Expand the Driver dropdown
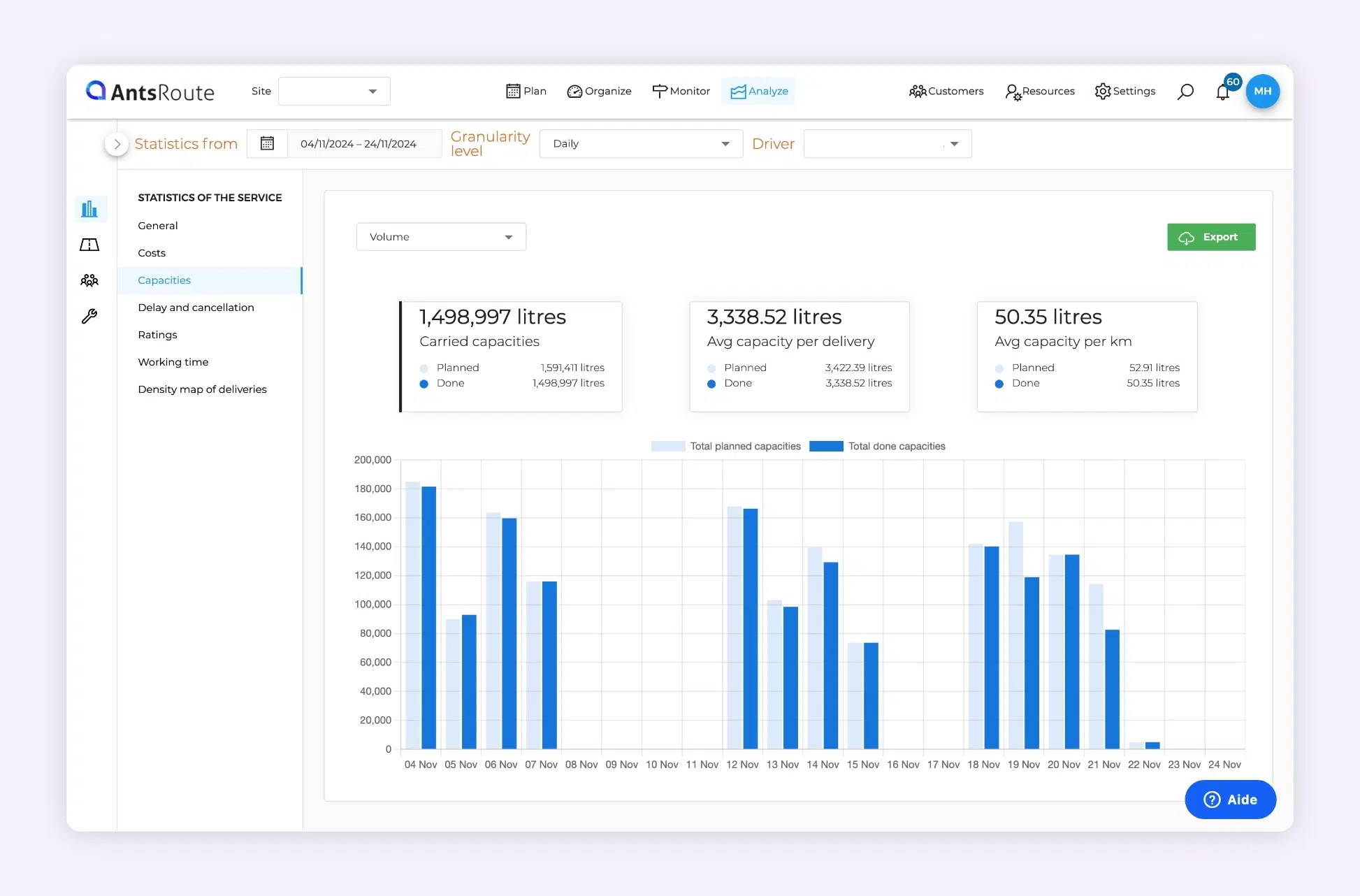The image size is (1360, 896). (887, 143)
